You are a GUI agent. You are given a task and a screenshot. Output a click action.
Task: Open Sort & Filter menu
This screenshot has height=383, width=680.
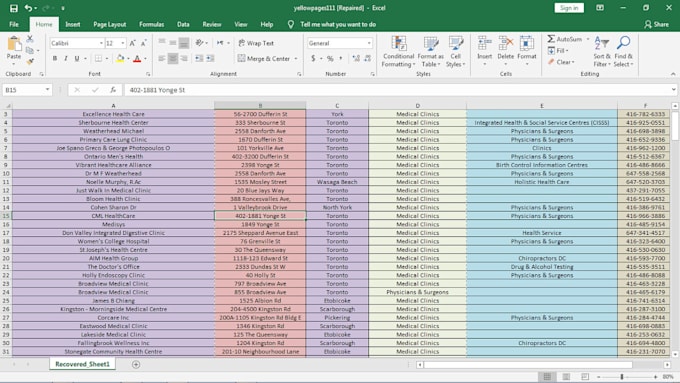[x=602, y=51]
